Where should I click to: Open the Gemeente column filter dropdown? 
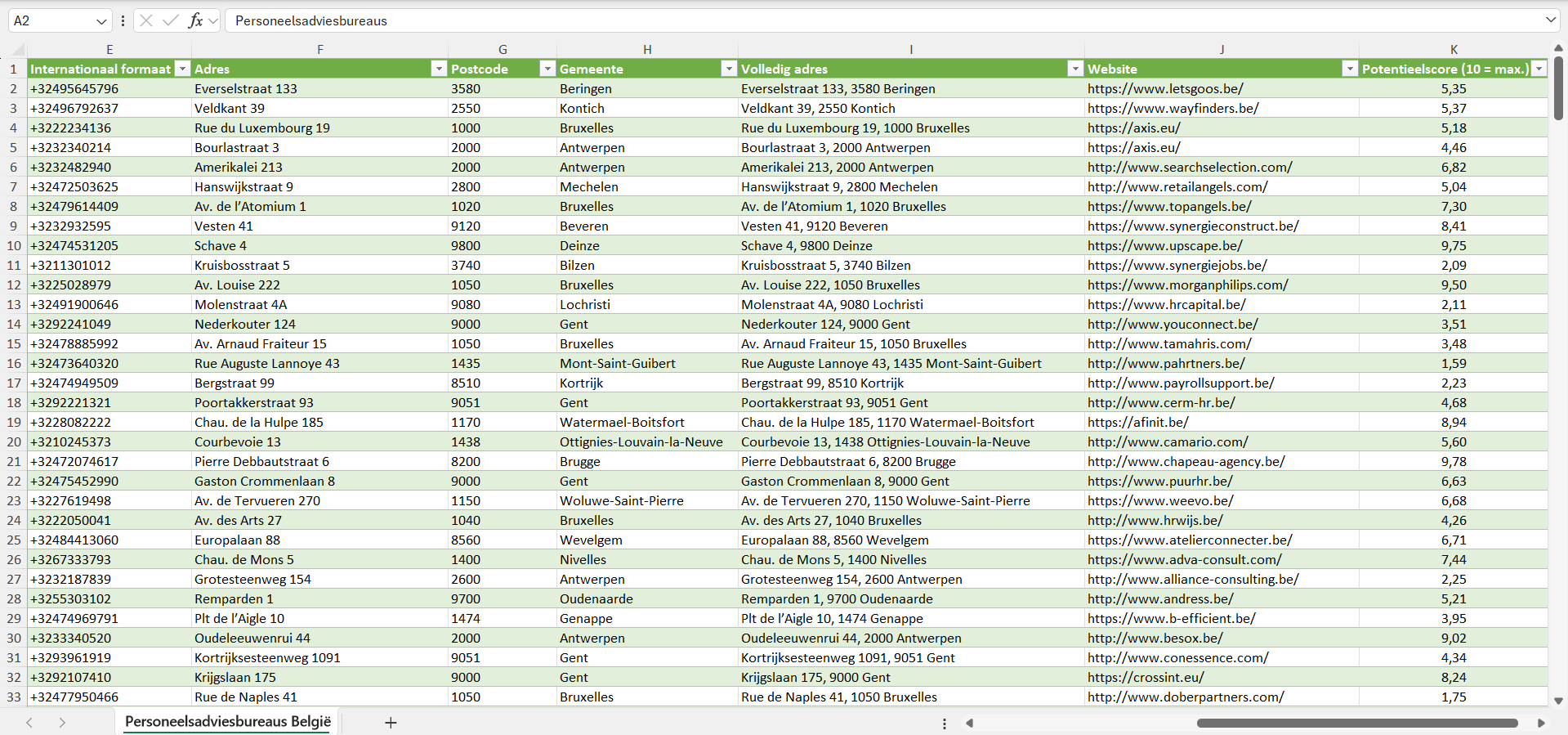729,69
